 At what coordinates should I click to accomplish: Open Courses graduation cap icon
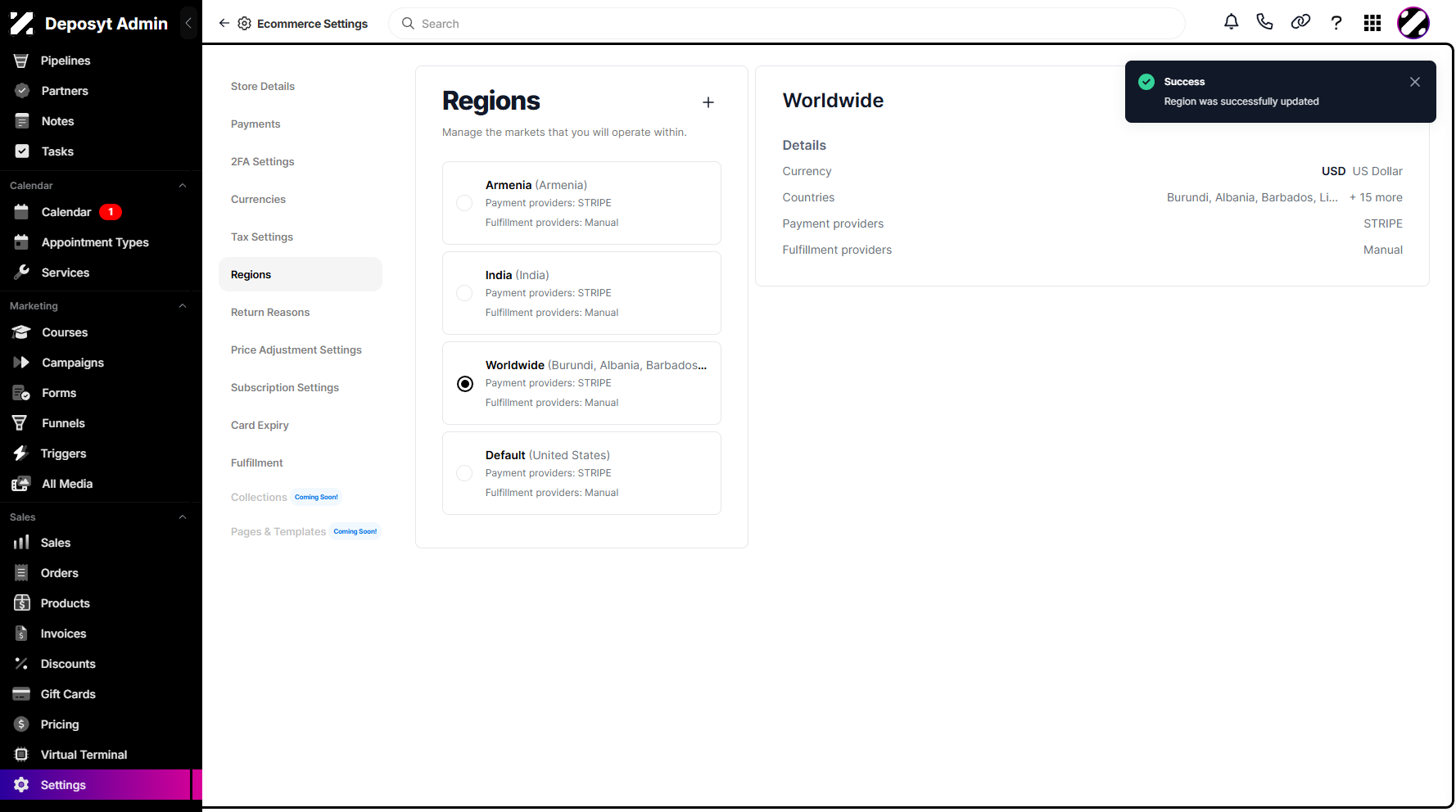pos(21,332)
